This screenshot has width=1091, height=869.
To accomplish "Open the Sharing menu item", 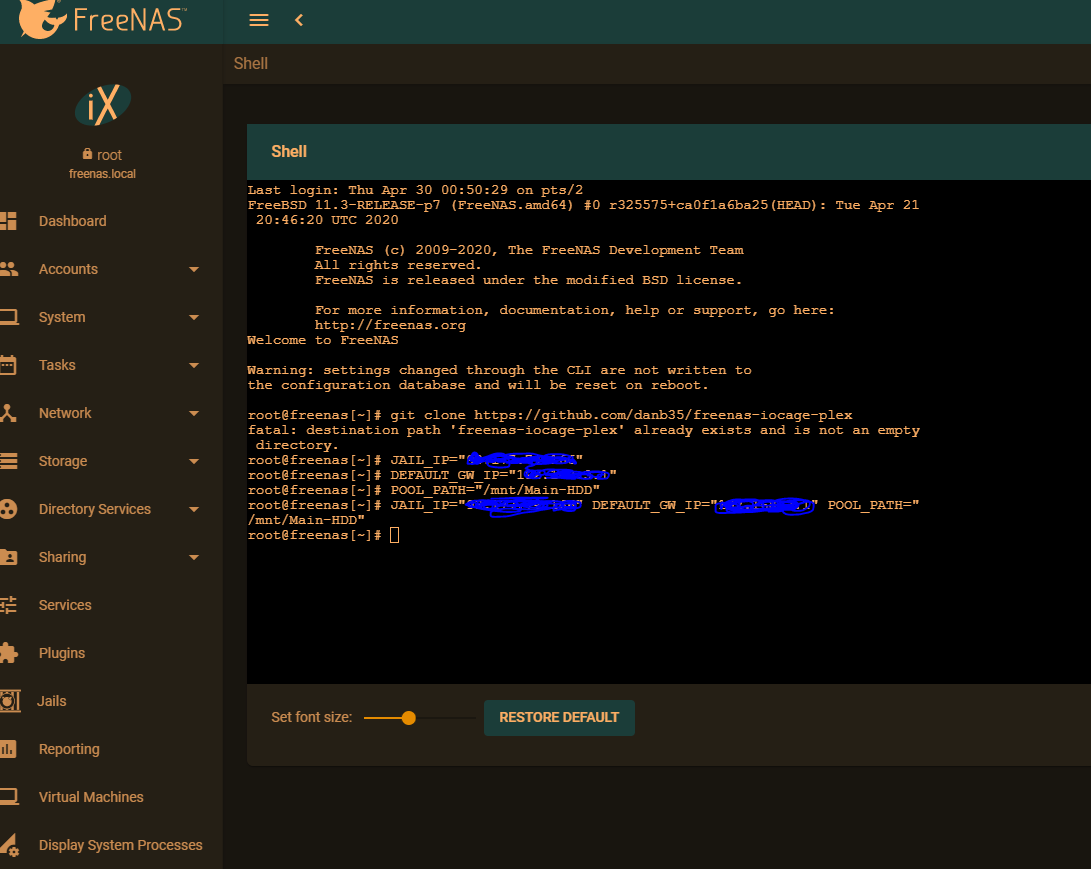I will [63, 557].
